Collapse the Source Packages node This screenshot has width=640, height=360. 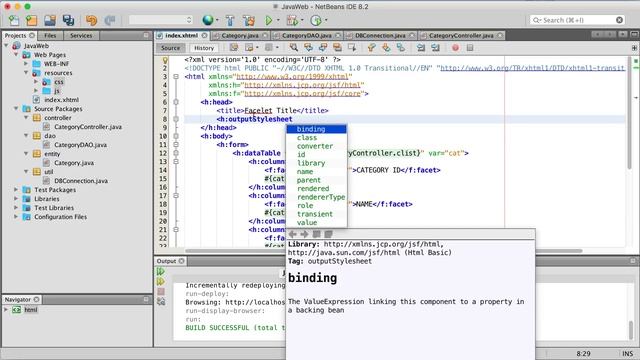pyautogui.click(x=16, y=109)
